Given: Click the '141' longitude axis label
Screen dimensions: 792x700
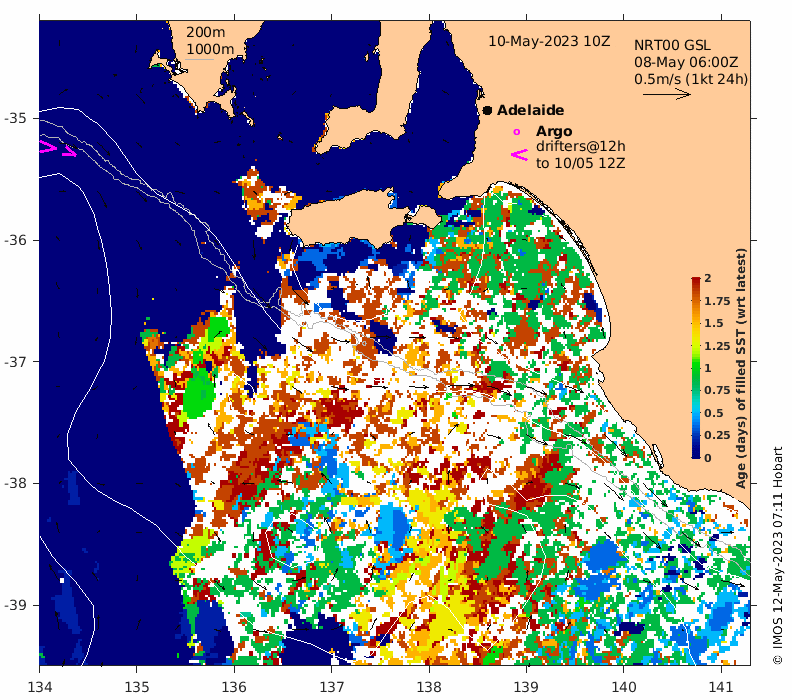Looking at the screenshot, I should tap(721, 687).
